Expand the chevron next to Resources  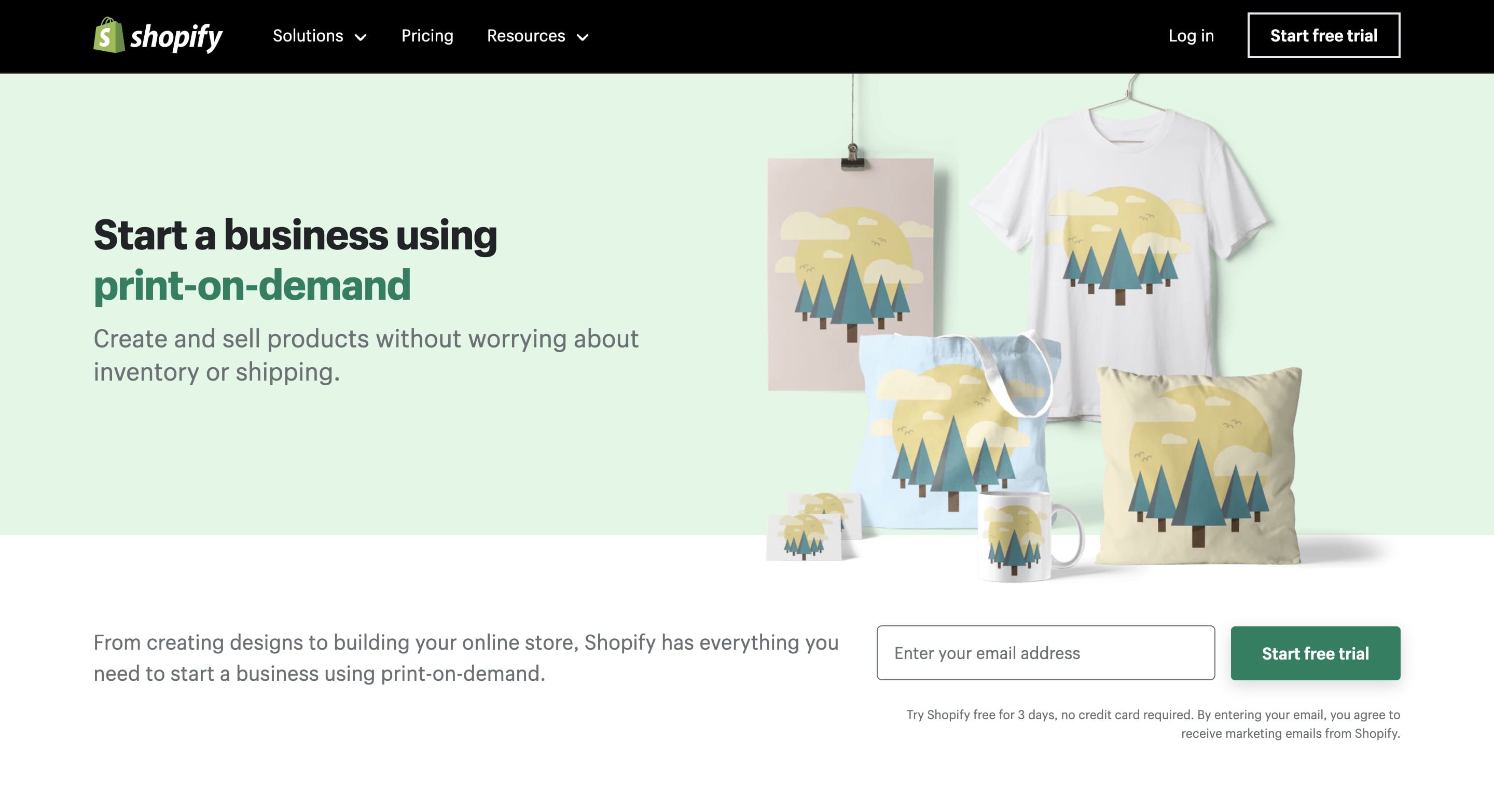582,38
